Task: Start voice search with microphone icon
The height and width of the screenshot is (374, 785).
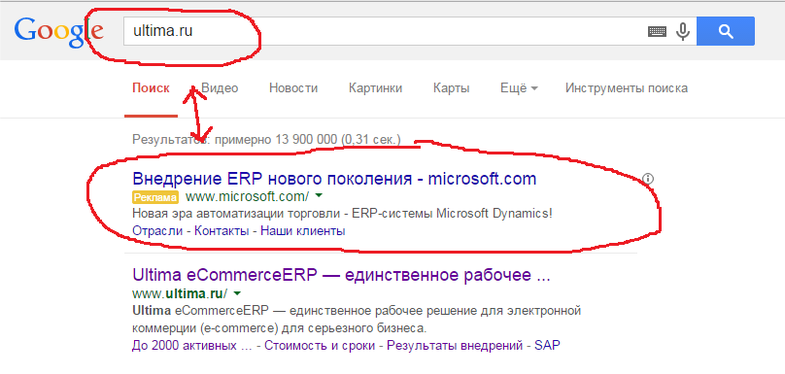Action: (682, 32)
